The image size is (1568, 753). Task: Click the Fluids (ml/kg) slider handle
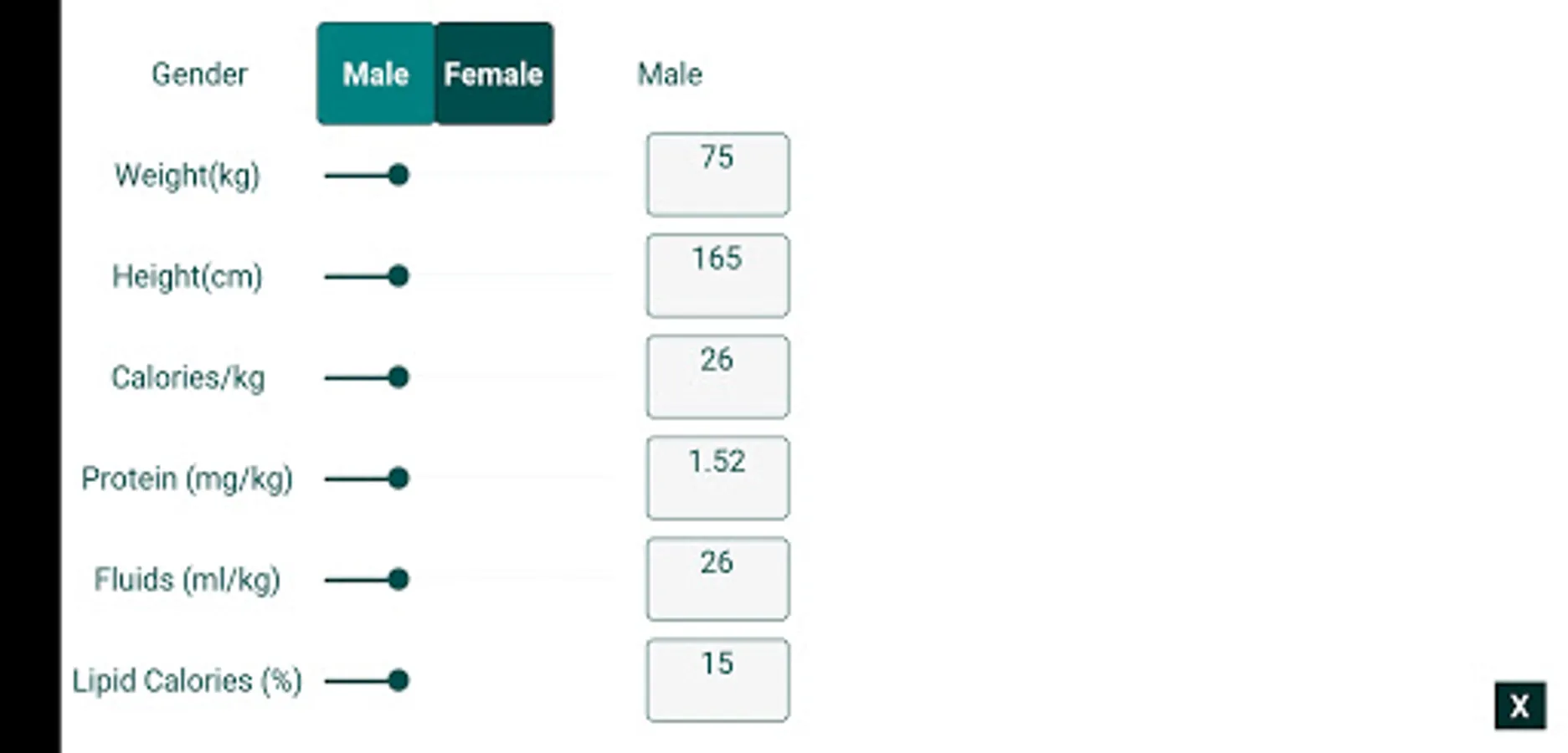pos(398,579)
